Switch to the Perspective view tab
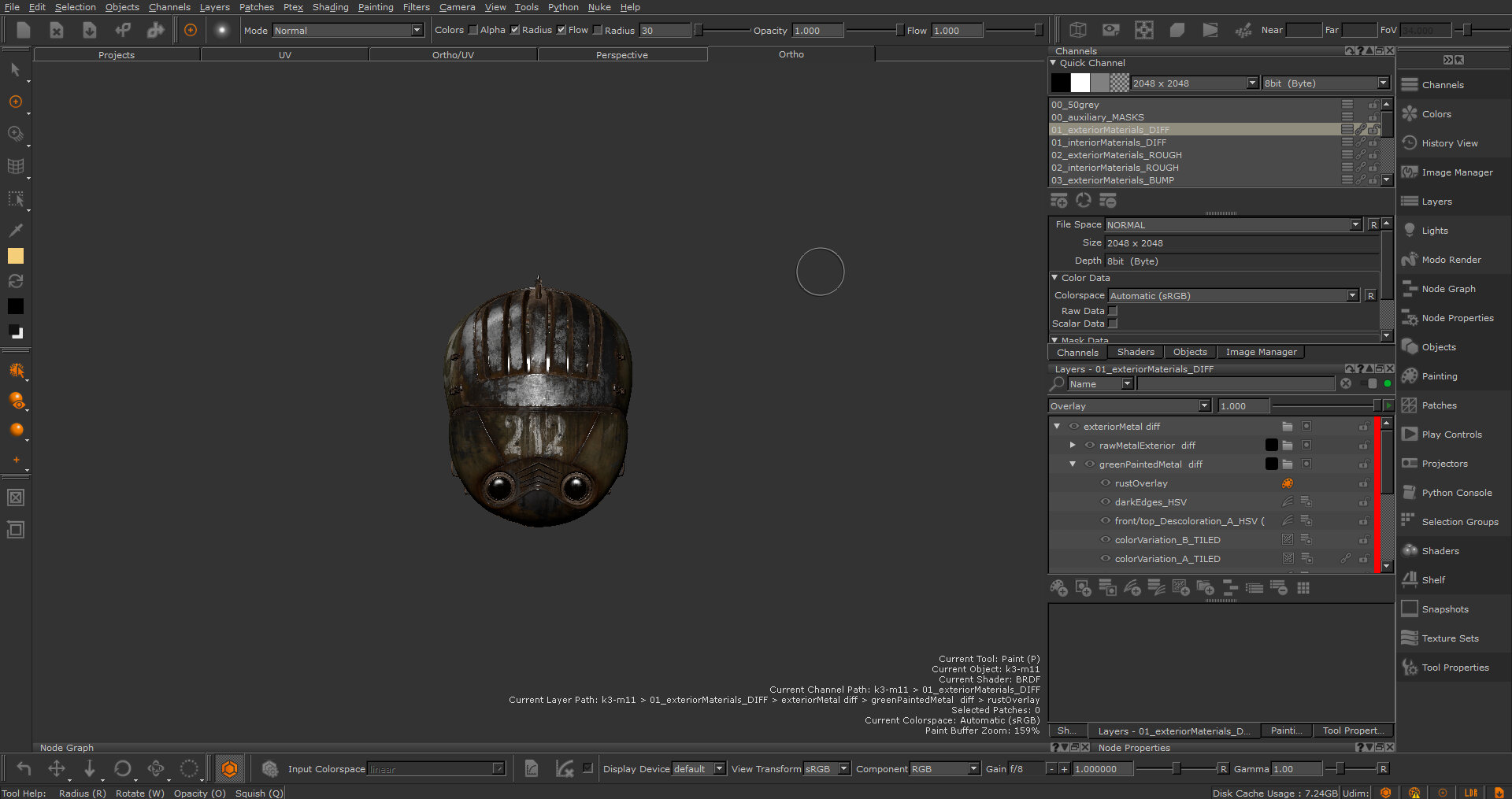The image size is (1512, 799). [x=621, y=55]
